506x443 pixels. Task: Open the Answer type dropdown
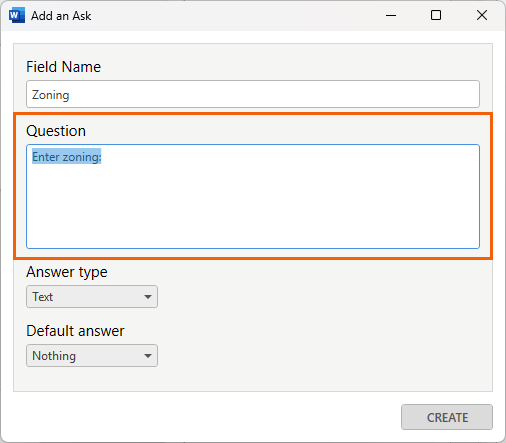(92, 296)
